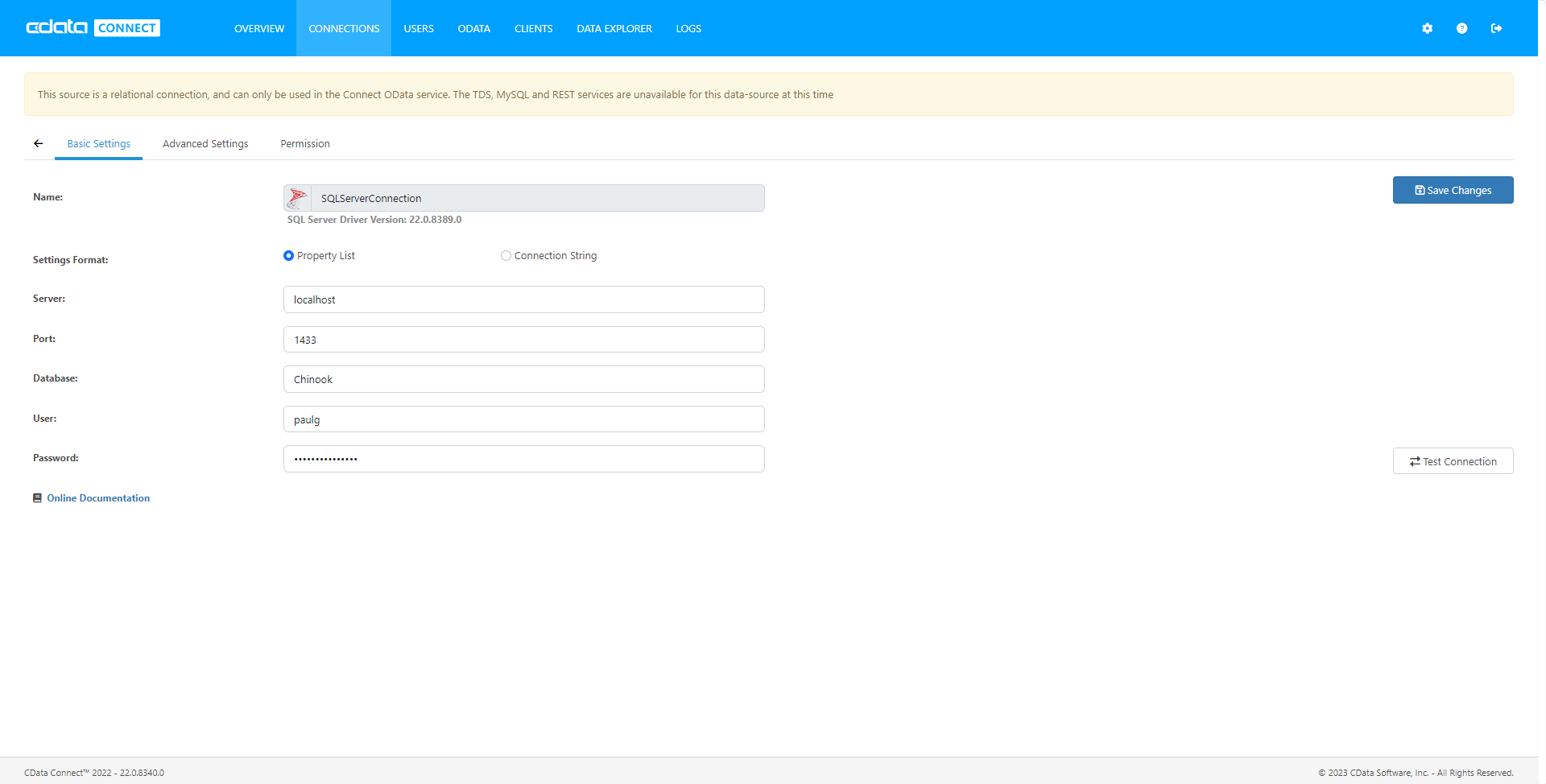
Task: Open the Logs menu item
Action: 688,28
